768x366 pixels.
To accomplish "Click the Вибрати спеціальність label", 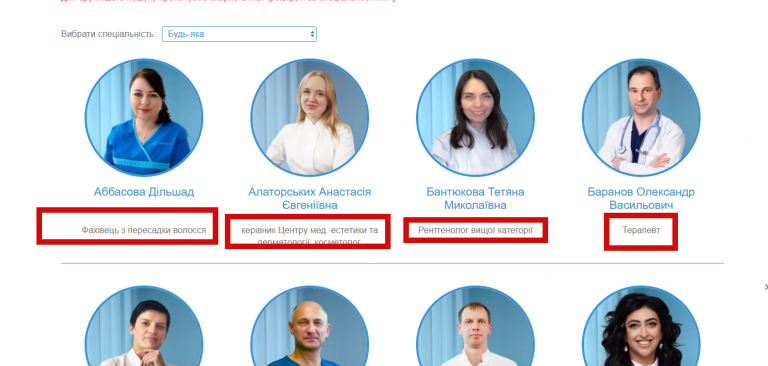I will (x=108, y=34).
